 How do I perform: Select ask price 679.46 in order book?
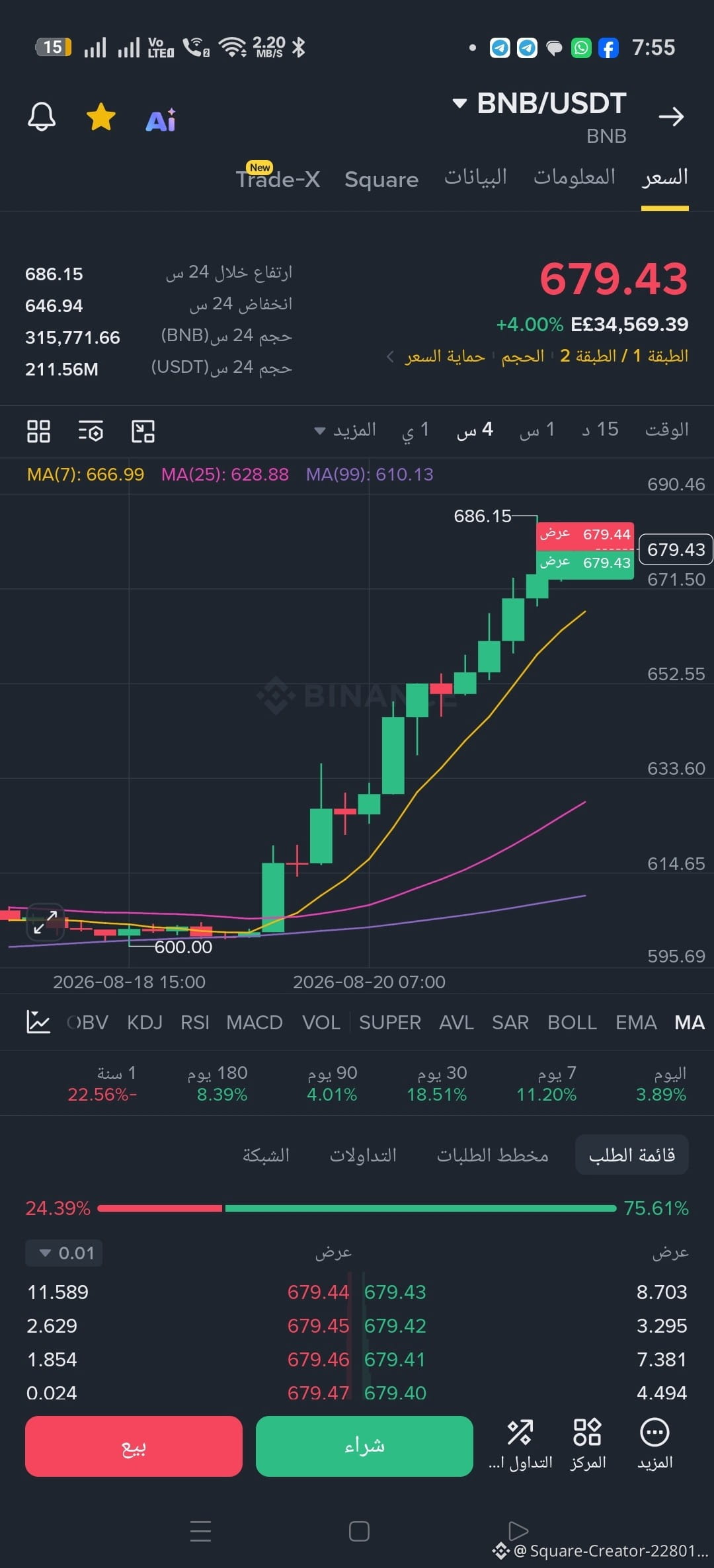point(318,1359)
